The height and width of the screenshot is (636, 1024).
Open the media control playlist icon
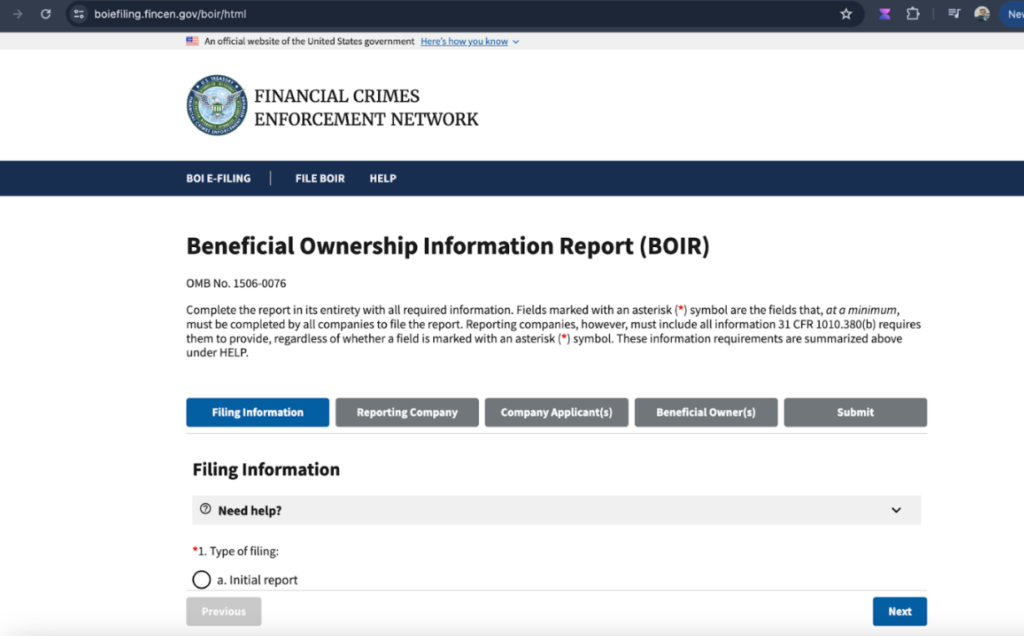954,14
